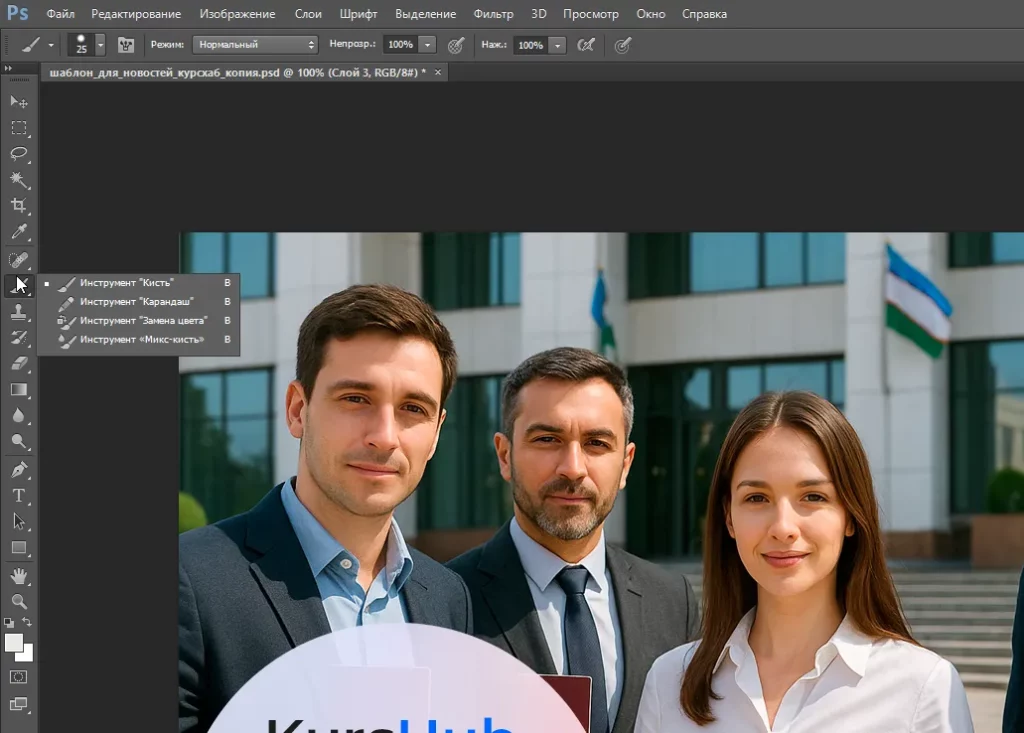
Task: Select the Eyedropper tool
Action: click(x=18, y=232)
